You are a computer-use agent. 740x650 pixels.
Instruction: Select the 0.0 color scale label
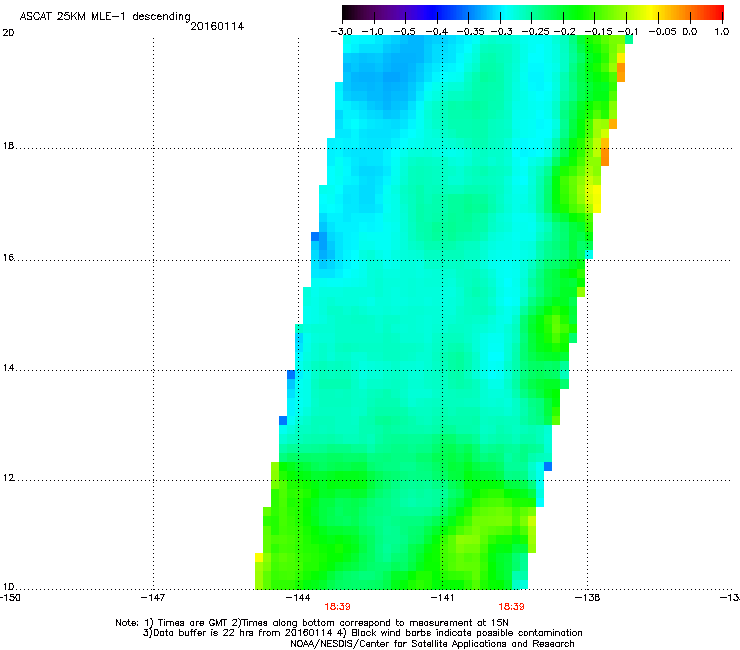[x=690, y=32]
